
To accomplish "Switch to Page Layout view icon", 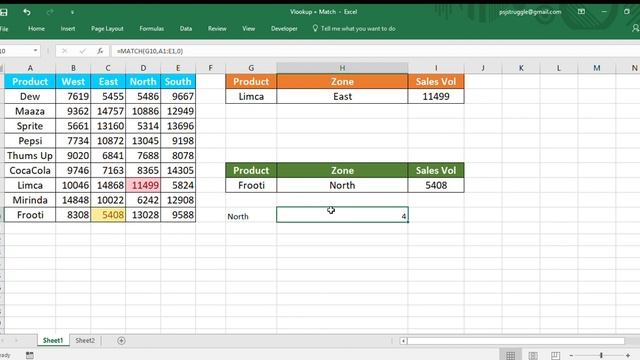I will (533, 355).
